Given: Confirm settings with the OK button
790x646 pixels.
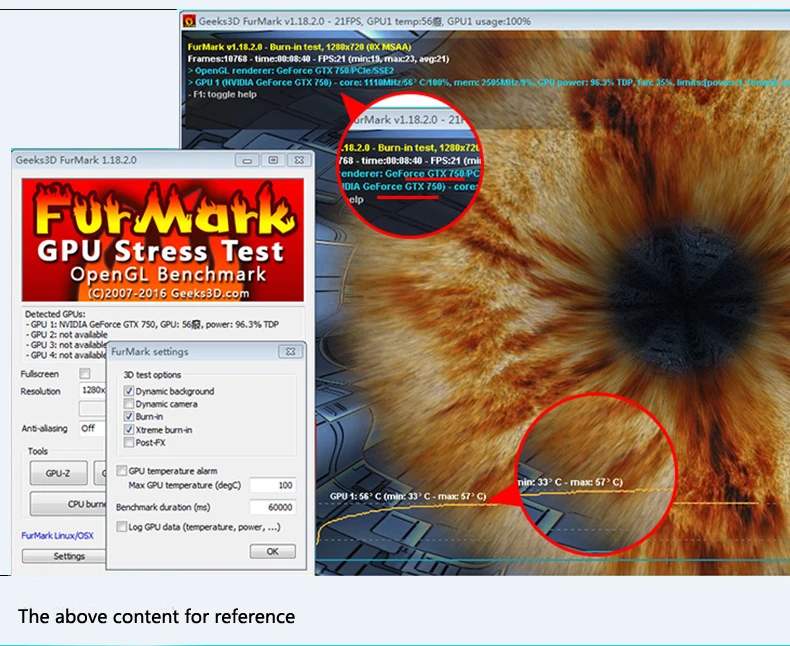Looking at the screenshot, I should (x=273, y=551).
